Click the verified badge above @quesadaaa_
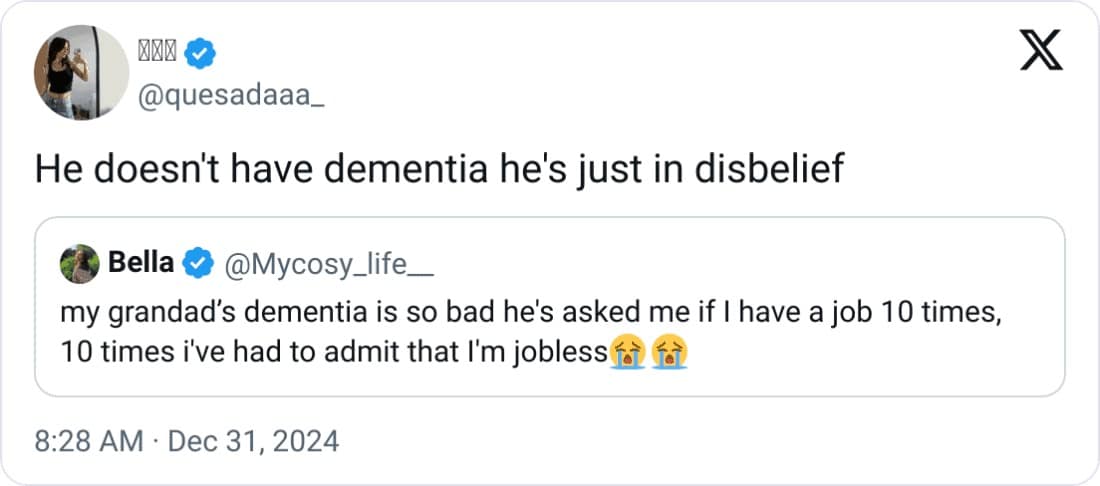This screenshot has height=486, width=1100. coord(201,52)
